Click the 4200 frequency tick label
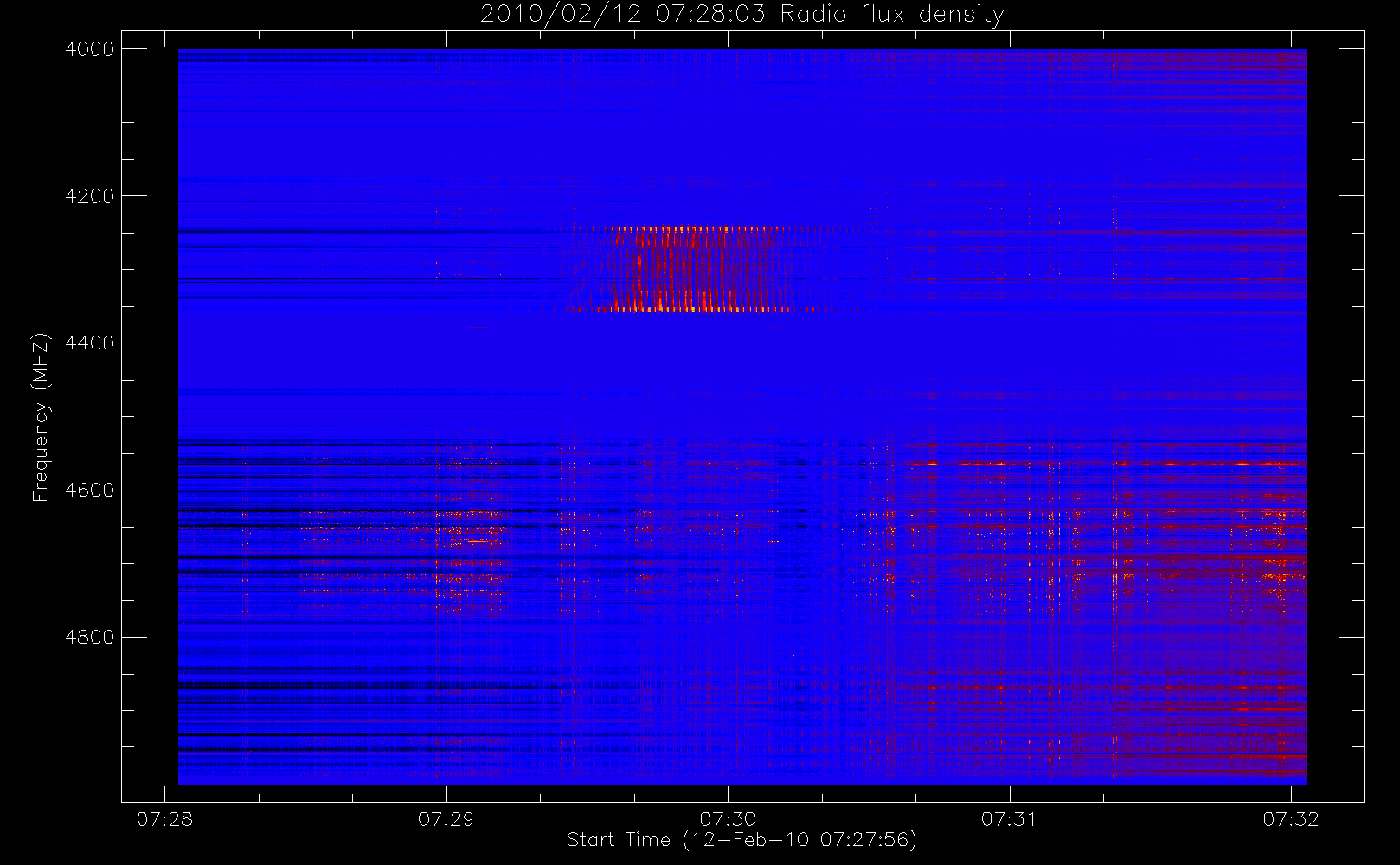This screenshot has width=1400, height=865. pyautogui.click(x=90, y=196)
